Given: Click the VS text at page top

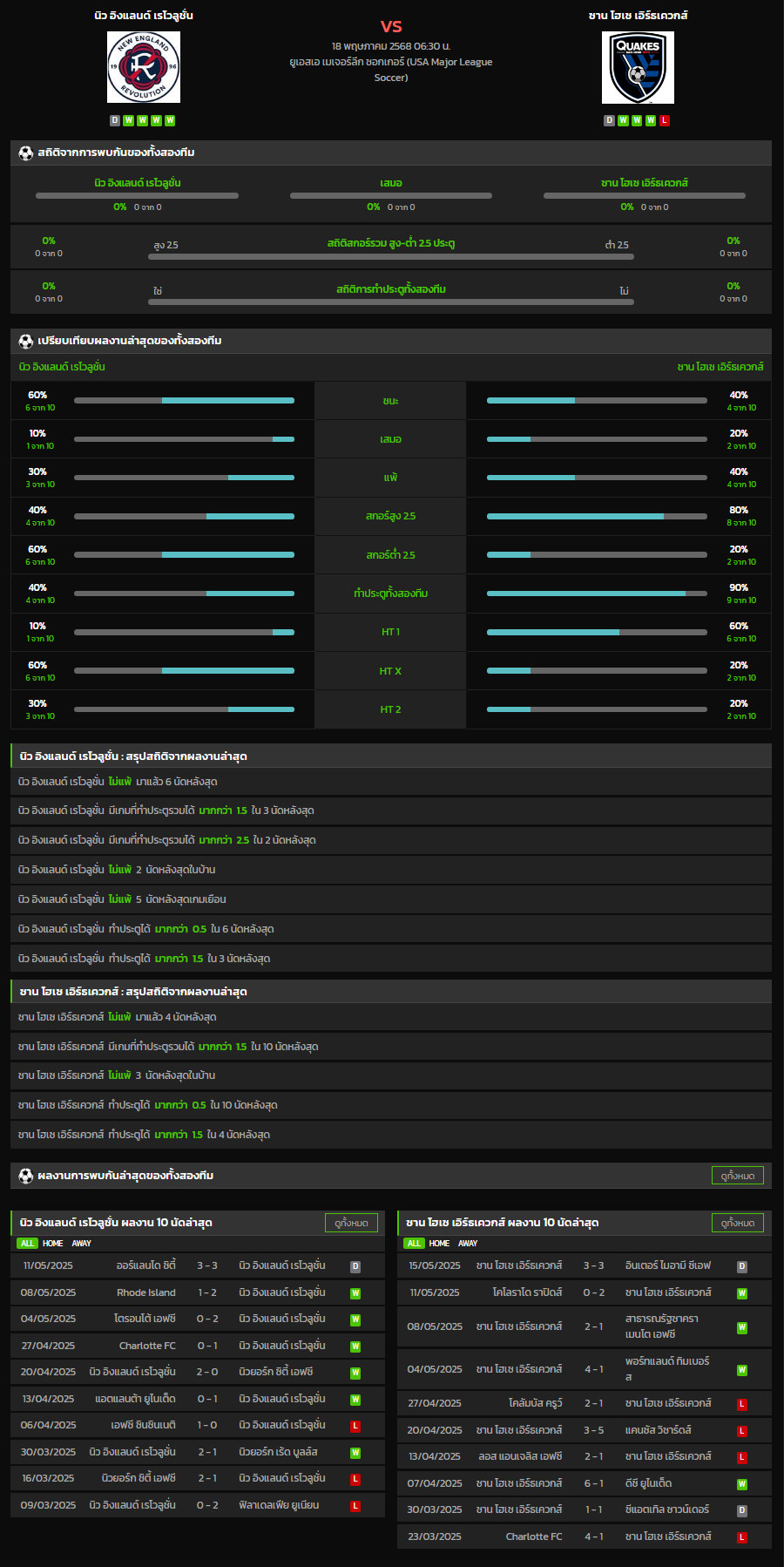Looking at the screenshot, I should coord(391,26).
